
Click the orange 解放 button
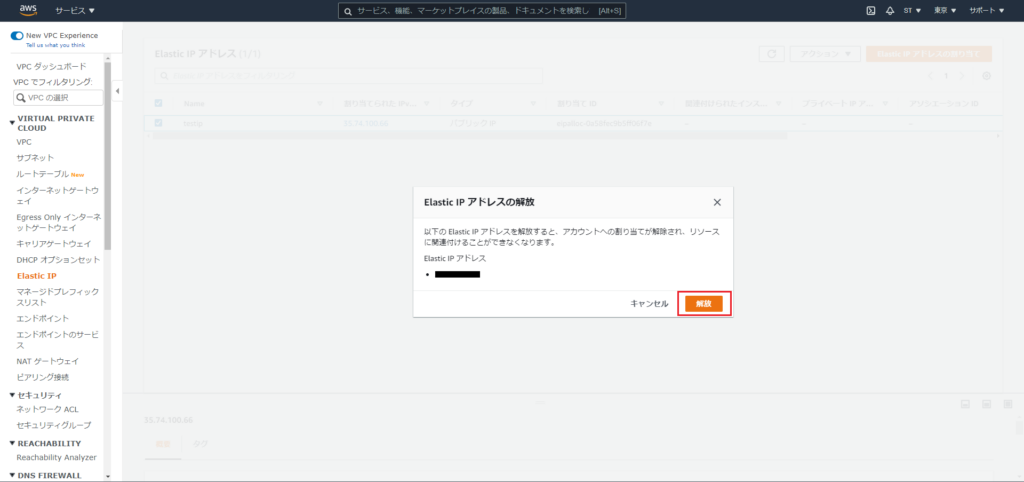(704, 303)
